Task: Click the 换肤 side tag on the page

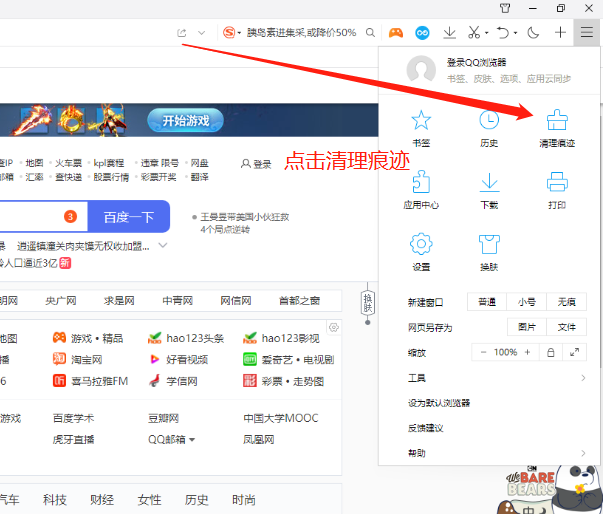Action: coord(368,303)
